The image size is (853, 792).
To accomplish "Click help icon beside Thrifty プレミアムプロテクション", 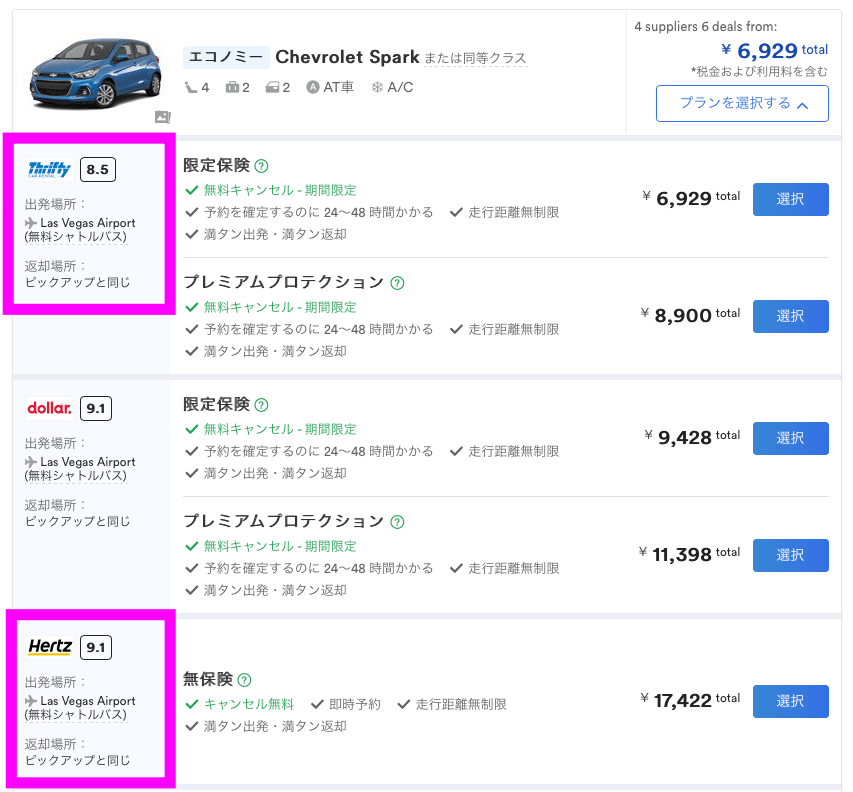I will [x=397, y=283].
